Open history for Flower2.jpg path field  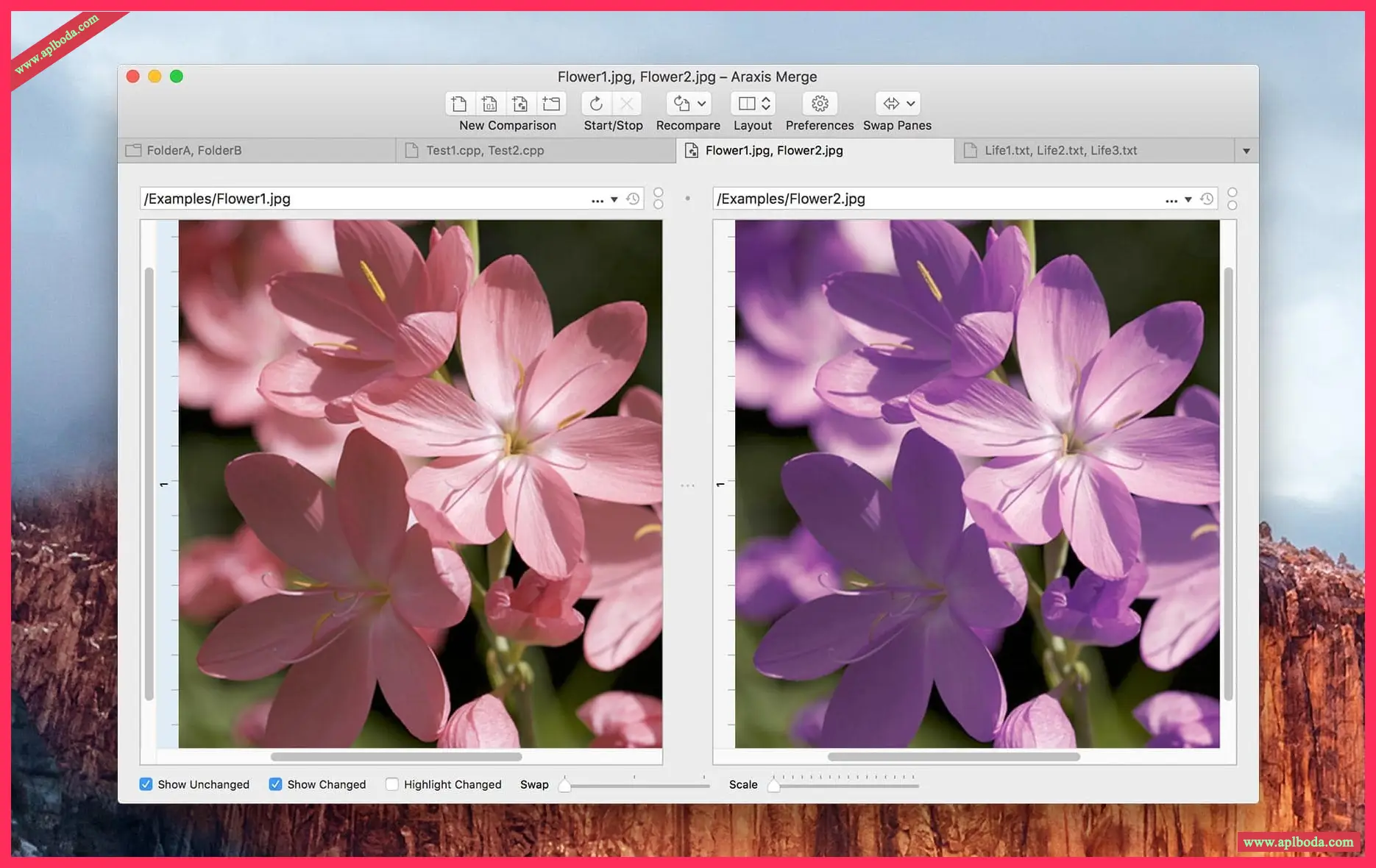point(1207,199)
